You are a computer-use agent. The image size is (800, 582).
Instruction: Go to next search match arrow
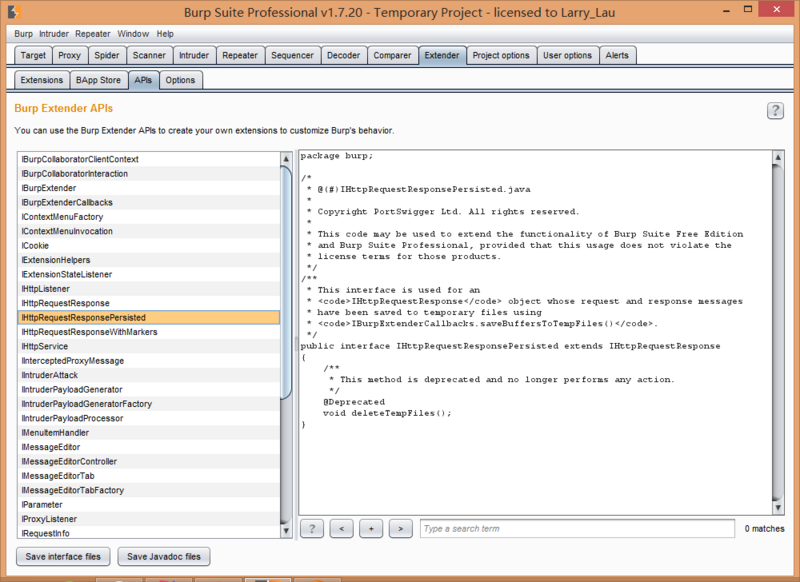coord(401,528)
